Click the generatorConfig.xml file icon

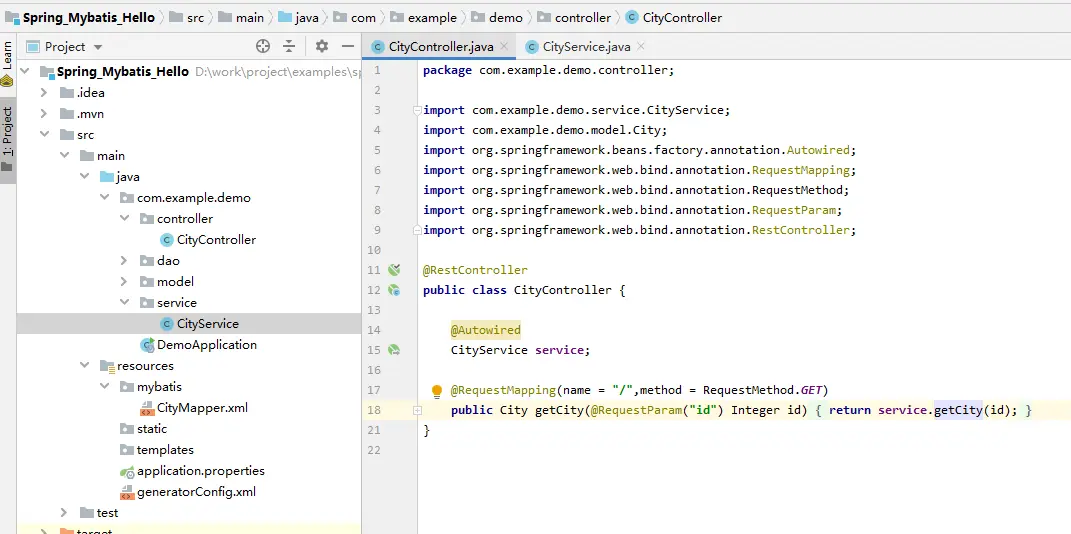click(x=127, y=492)
